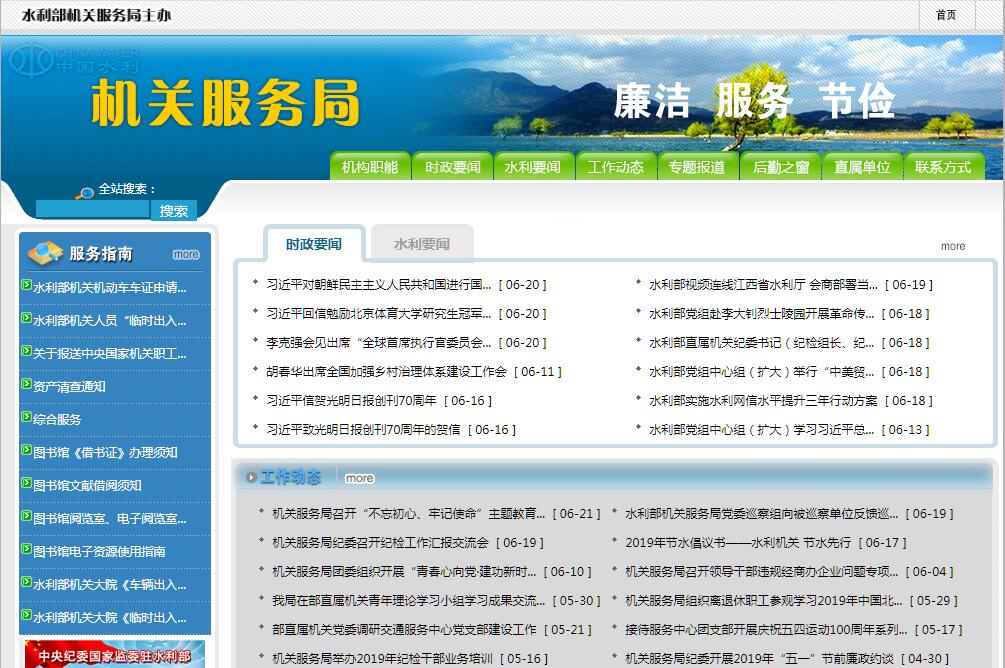Open 专题报道 in the navigation bar
The width and height of the screenshot is (1005, 668).
click(697, 167)
